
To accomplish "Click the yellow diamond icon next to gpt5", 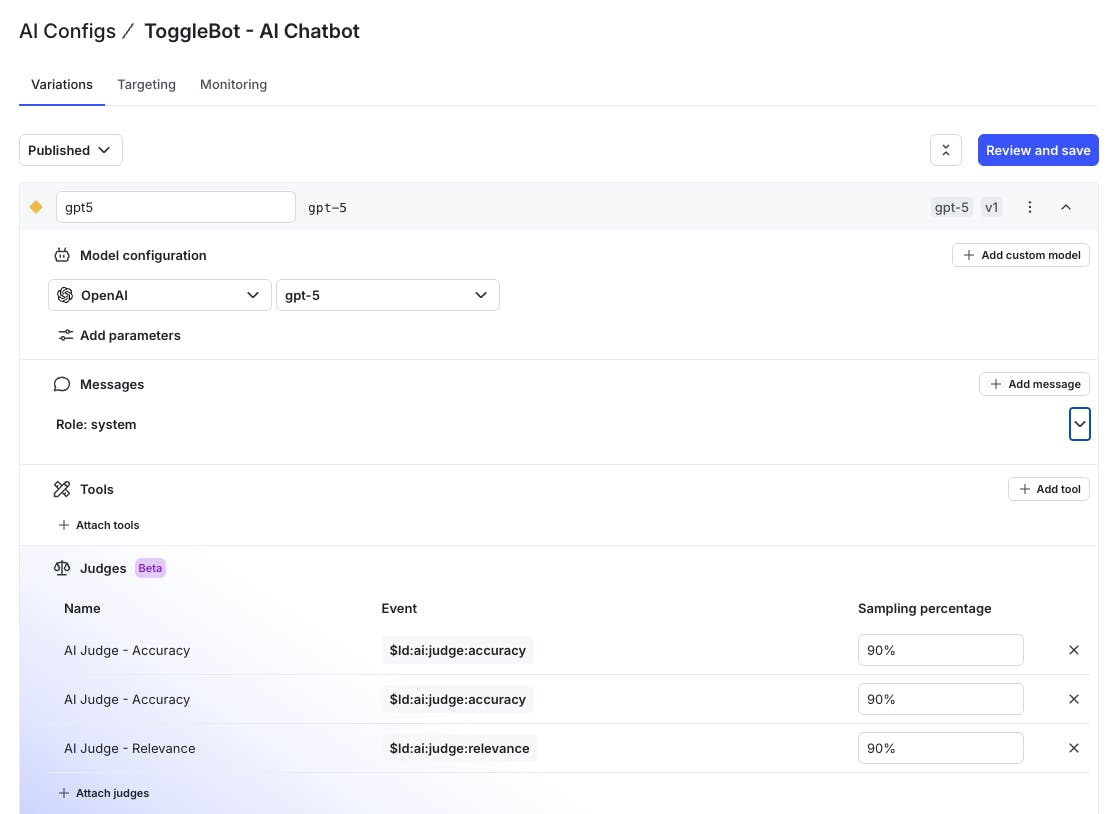I will pos(36,207).
